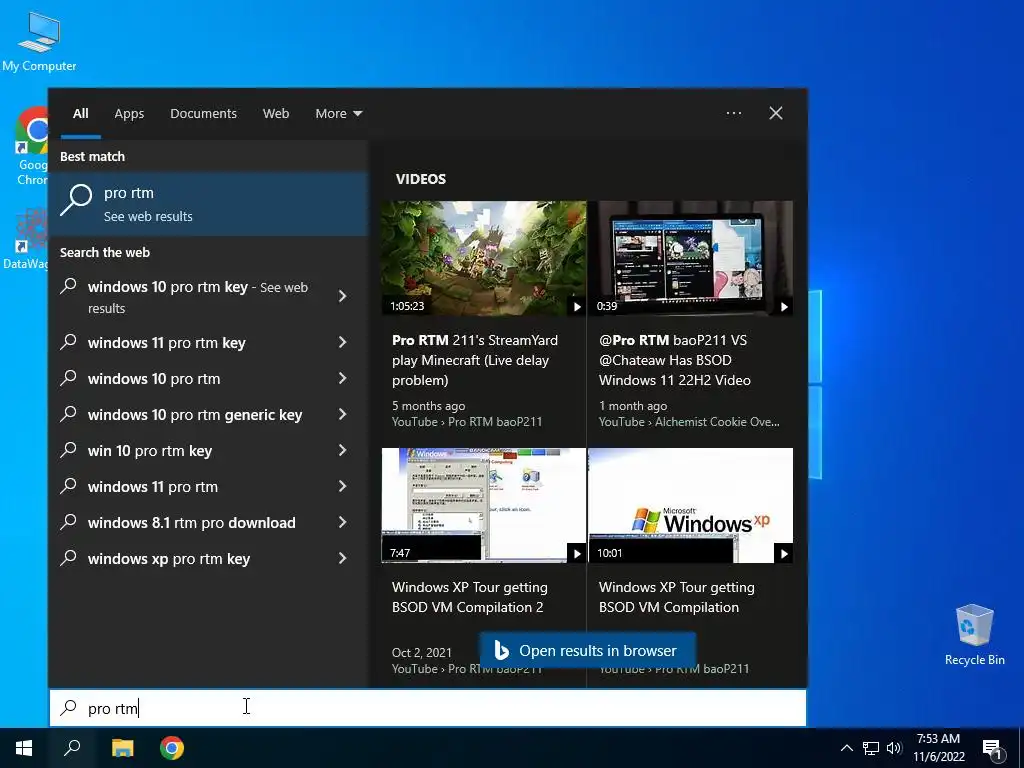Expand arrow for 'win 10 pro rtm key'
Image resolution: width=1024 pixels, height=768 pixels.
(342, 450)
